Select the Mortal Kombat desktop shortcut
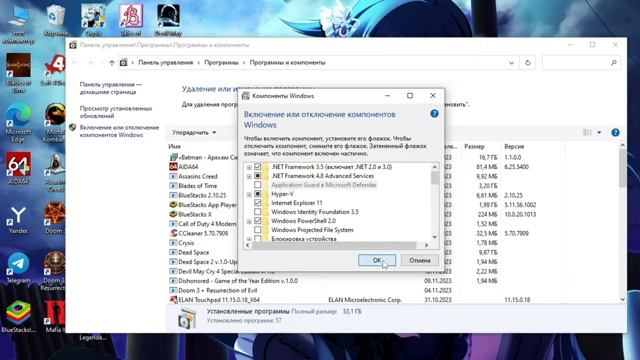Image resolution: width=640 pixels, height=360 pixels. click(x=55, y=122)
